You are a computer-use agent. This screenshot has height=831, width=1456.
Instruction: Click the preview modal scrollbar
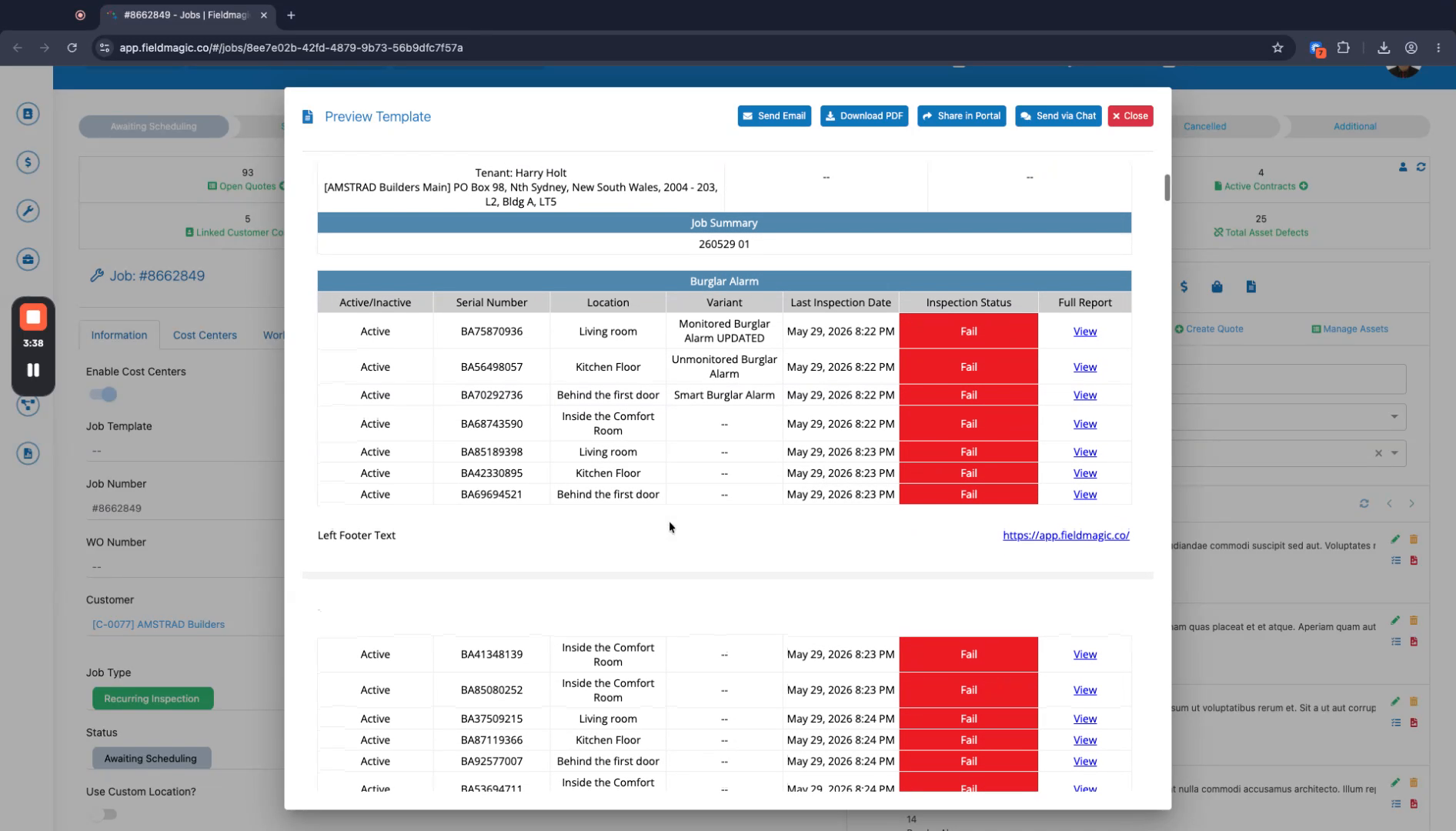point(1167,187)
